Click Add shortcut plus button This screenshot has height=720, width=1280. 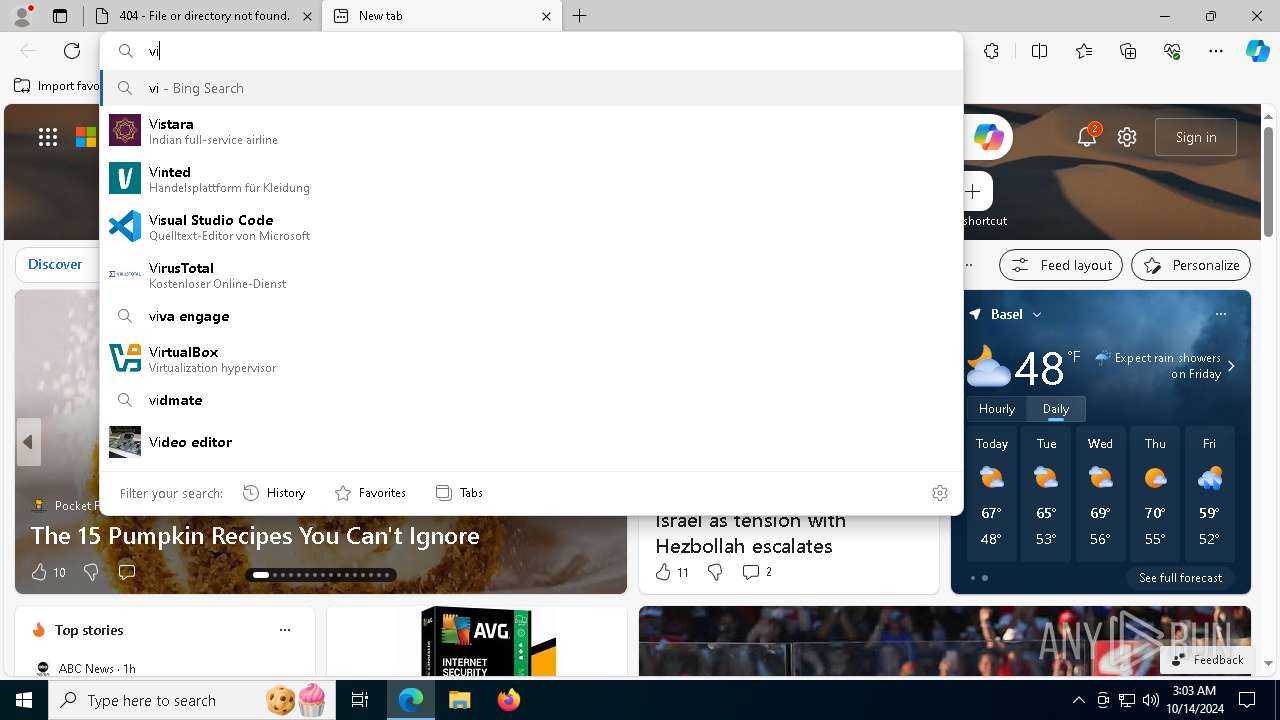pos(972,191)
